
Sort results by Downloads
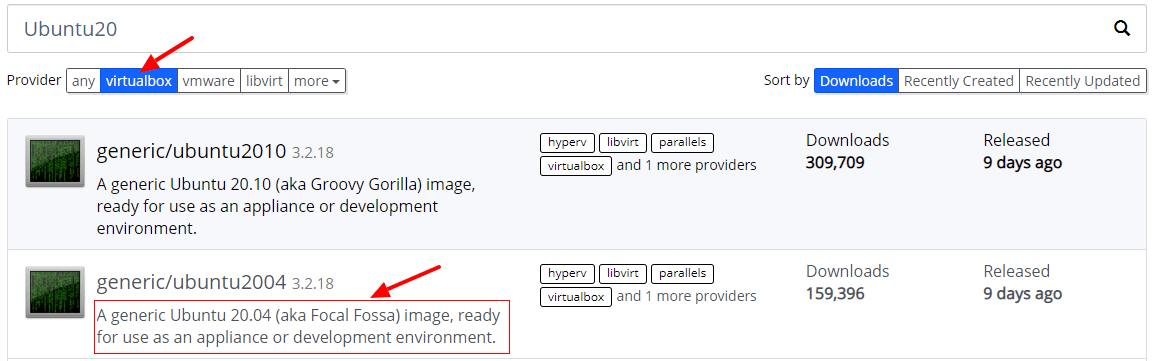[856, 81]
